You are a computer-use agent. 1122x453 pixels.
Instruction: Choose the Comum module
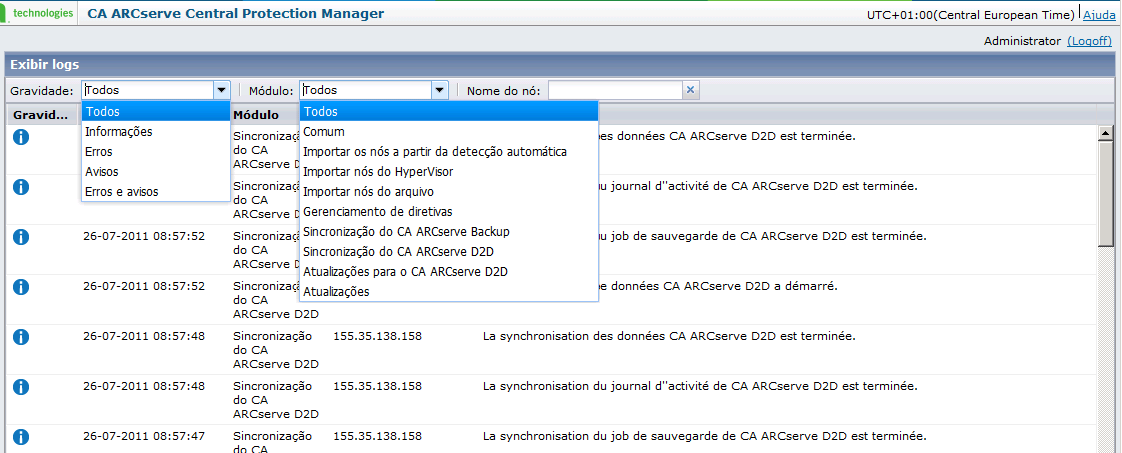coord(449,132)
